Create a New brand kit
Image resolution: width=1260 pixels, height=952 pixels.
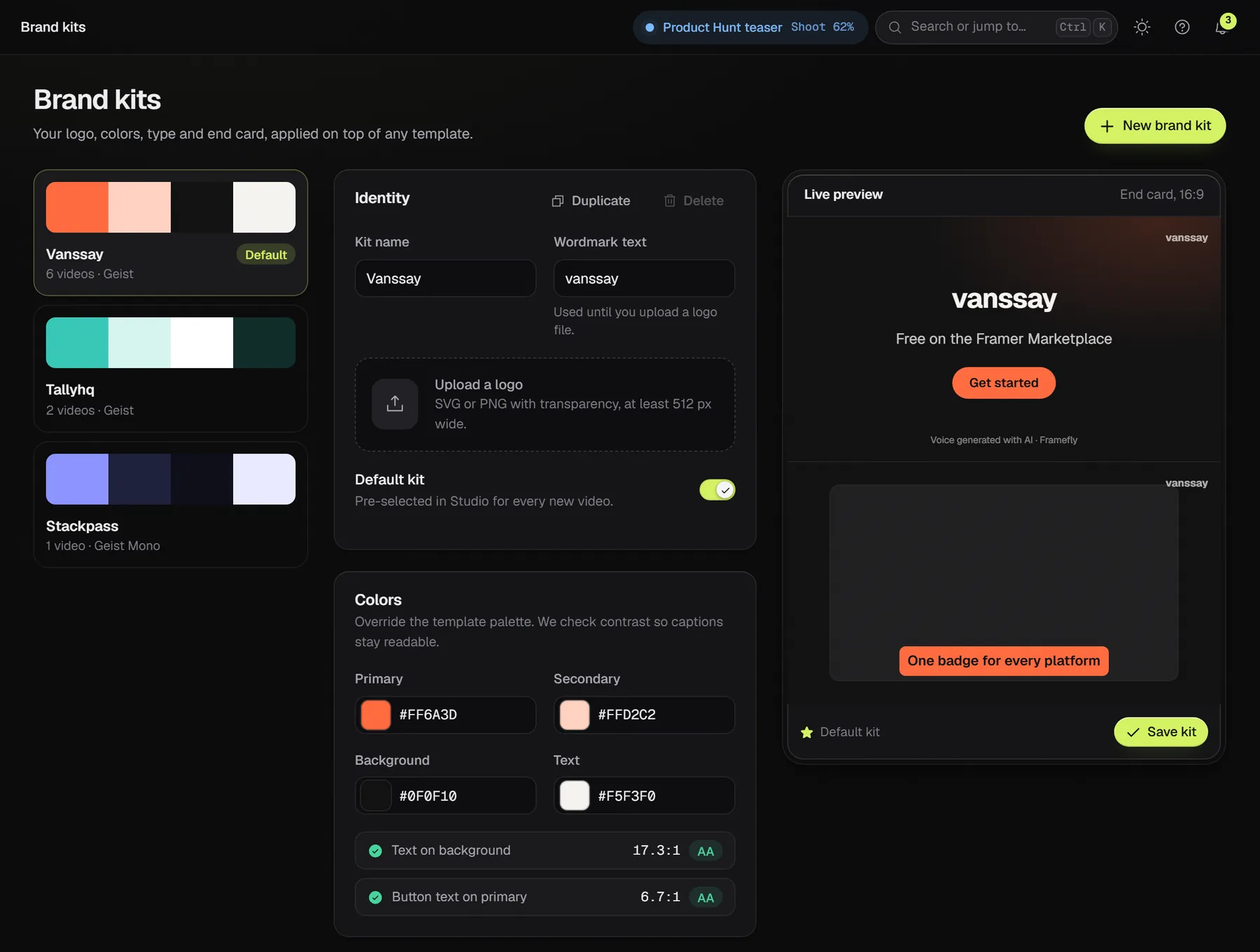click(x=1155, y=126)
